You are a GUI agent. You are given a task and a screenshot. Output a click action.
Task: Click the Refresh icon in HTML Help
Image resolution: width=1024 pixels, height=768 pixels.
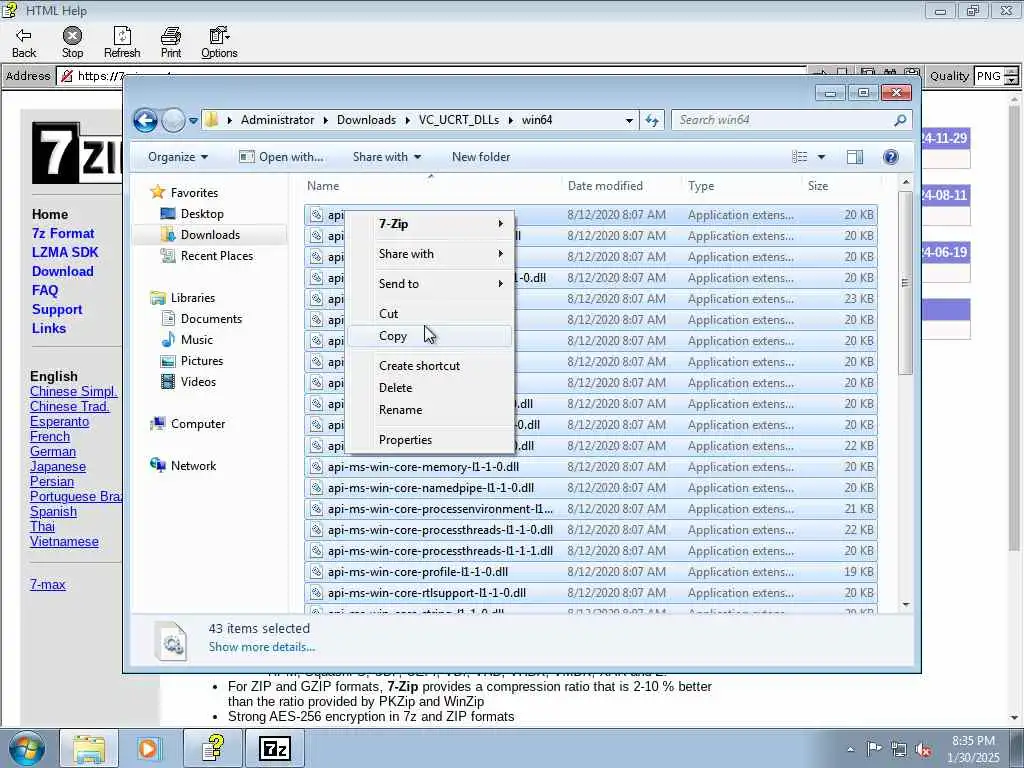122,35
